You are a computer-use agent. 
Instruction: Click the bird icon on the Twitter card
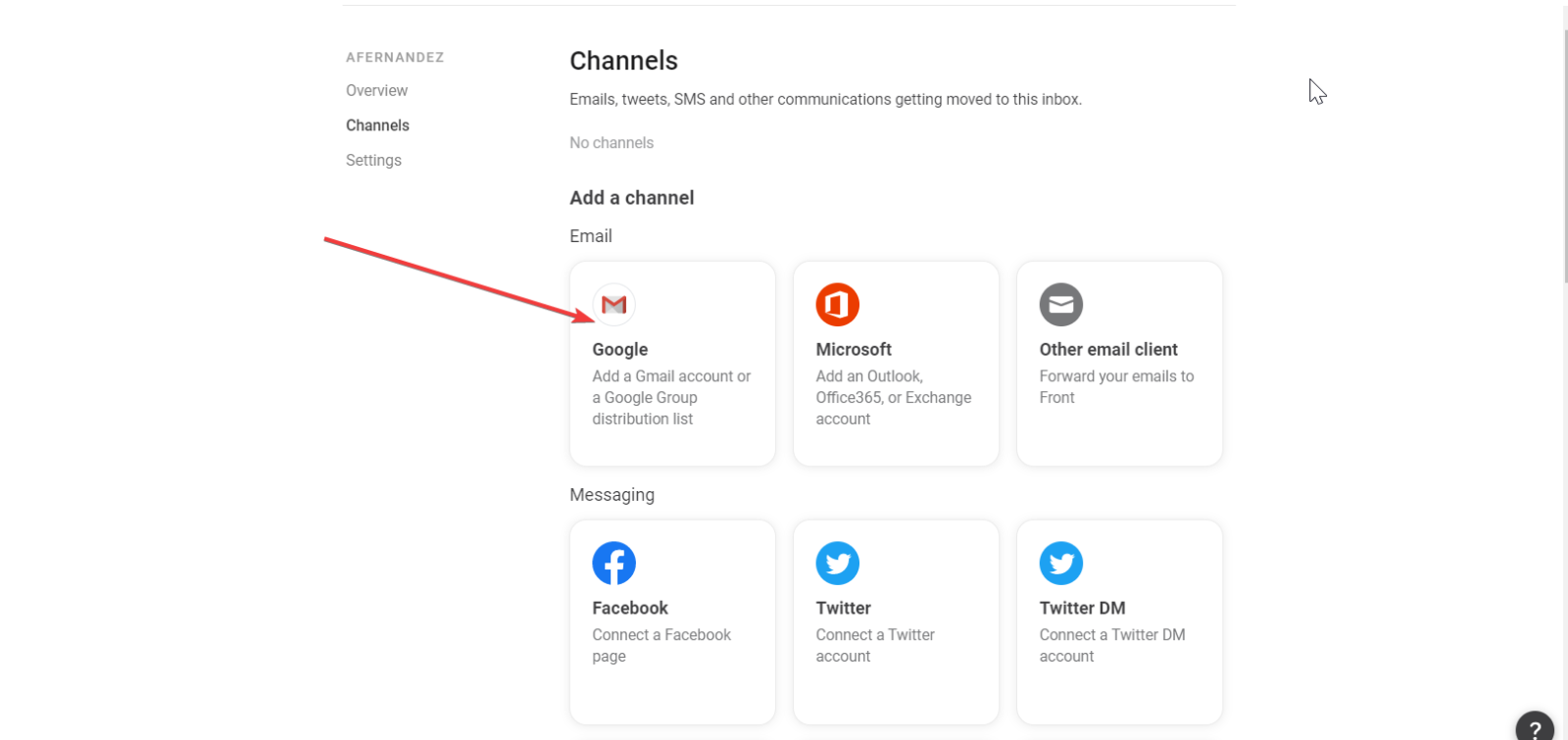838,564
